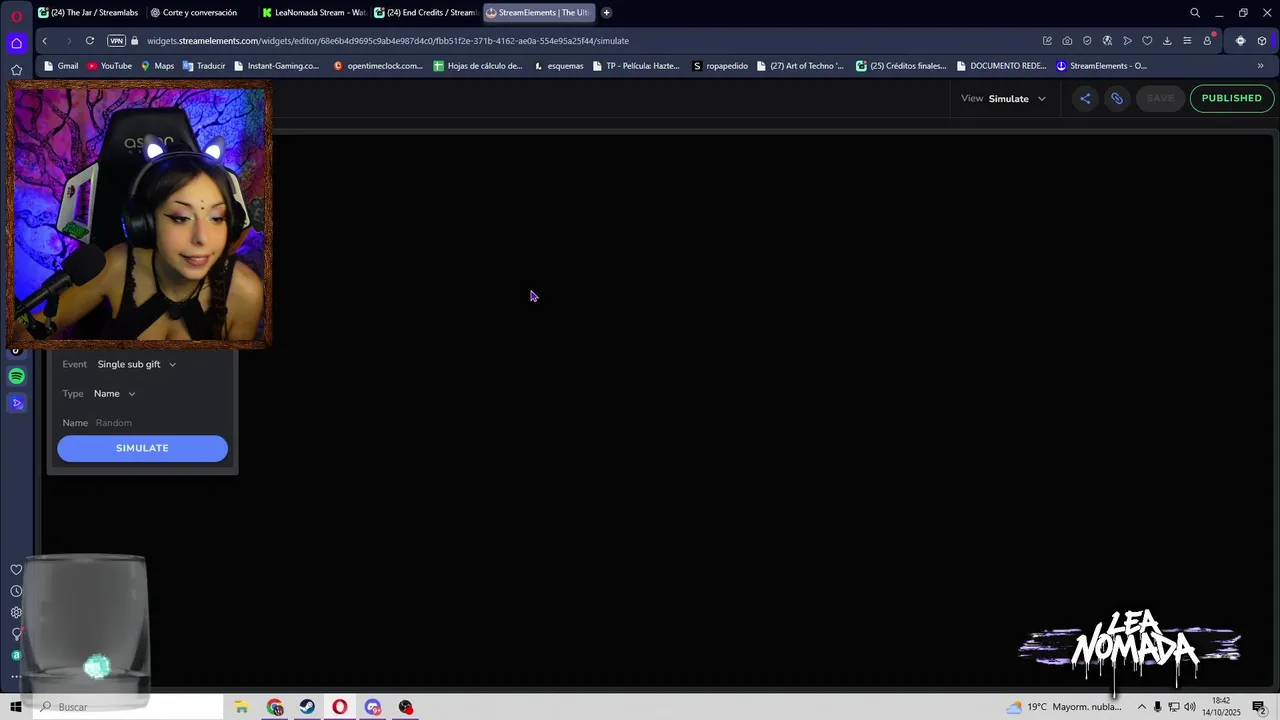
Task: Open the Event Single sub gift dropdown
Action: click(x=137, y=364)
